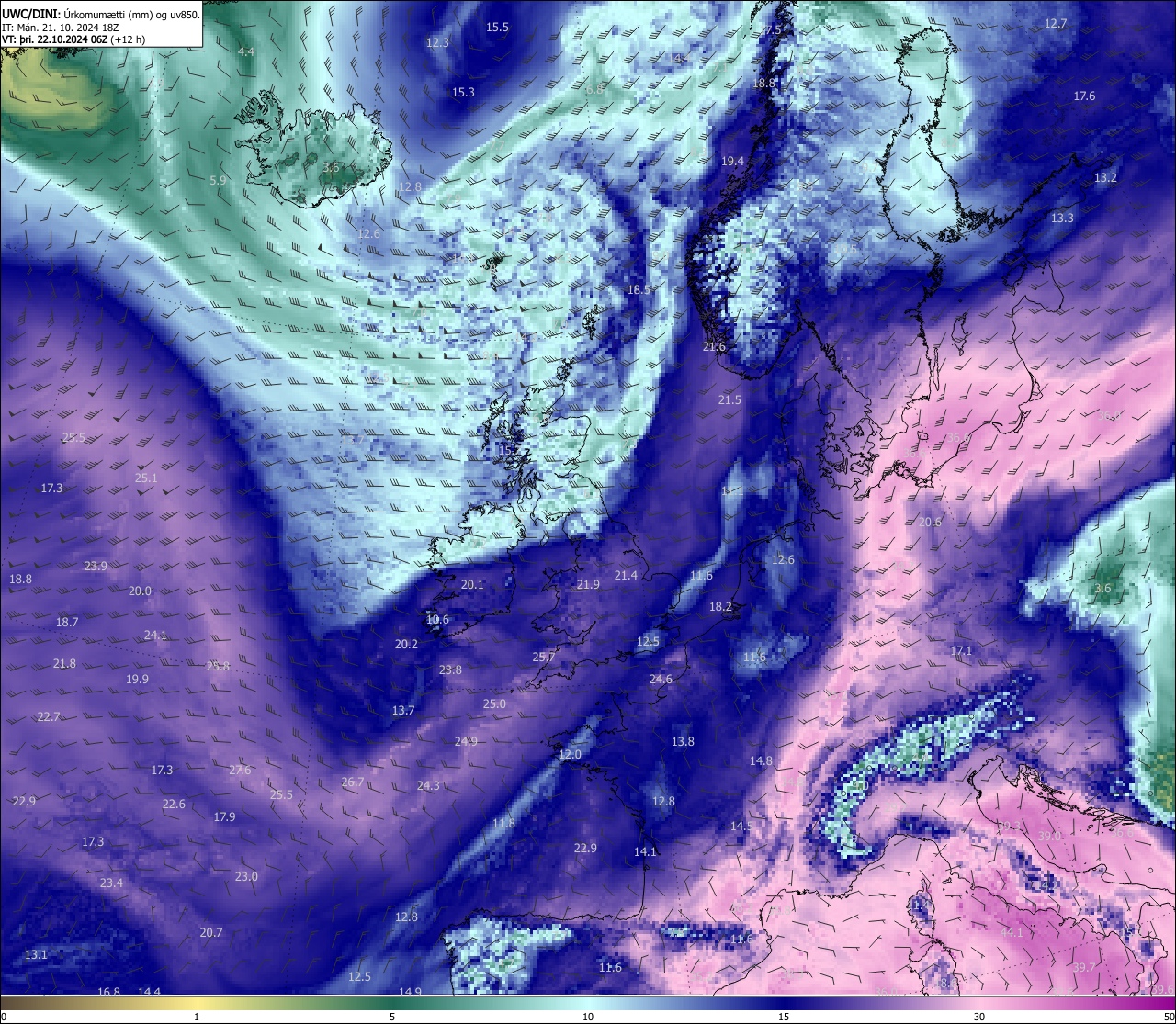Select the 21.5 value label
Image resolution: width=1176 pixels, height=1024 pixels.
pyautogui.click(x=729, y=399)
